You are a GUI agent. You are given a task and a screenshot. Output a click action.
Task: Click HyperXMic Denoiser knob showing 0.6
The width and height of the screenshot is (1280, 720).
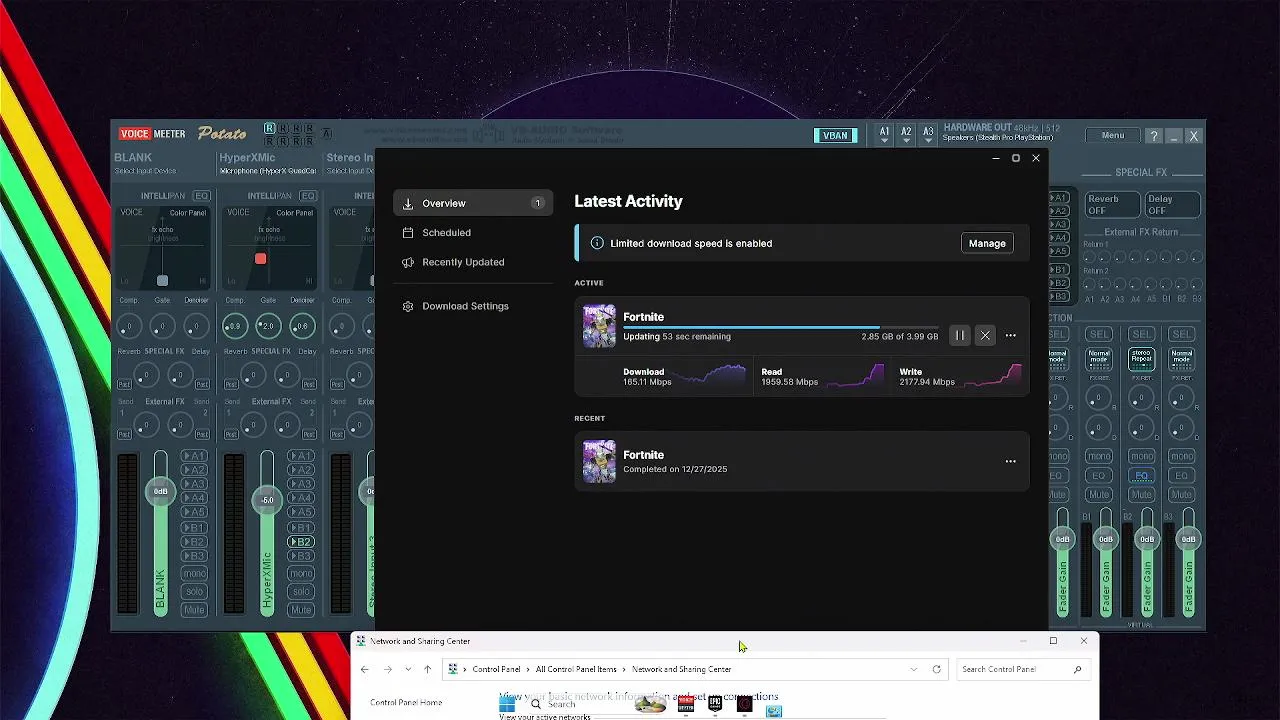[x=302, y=326]
